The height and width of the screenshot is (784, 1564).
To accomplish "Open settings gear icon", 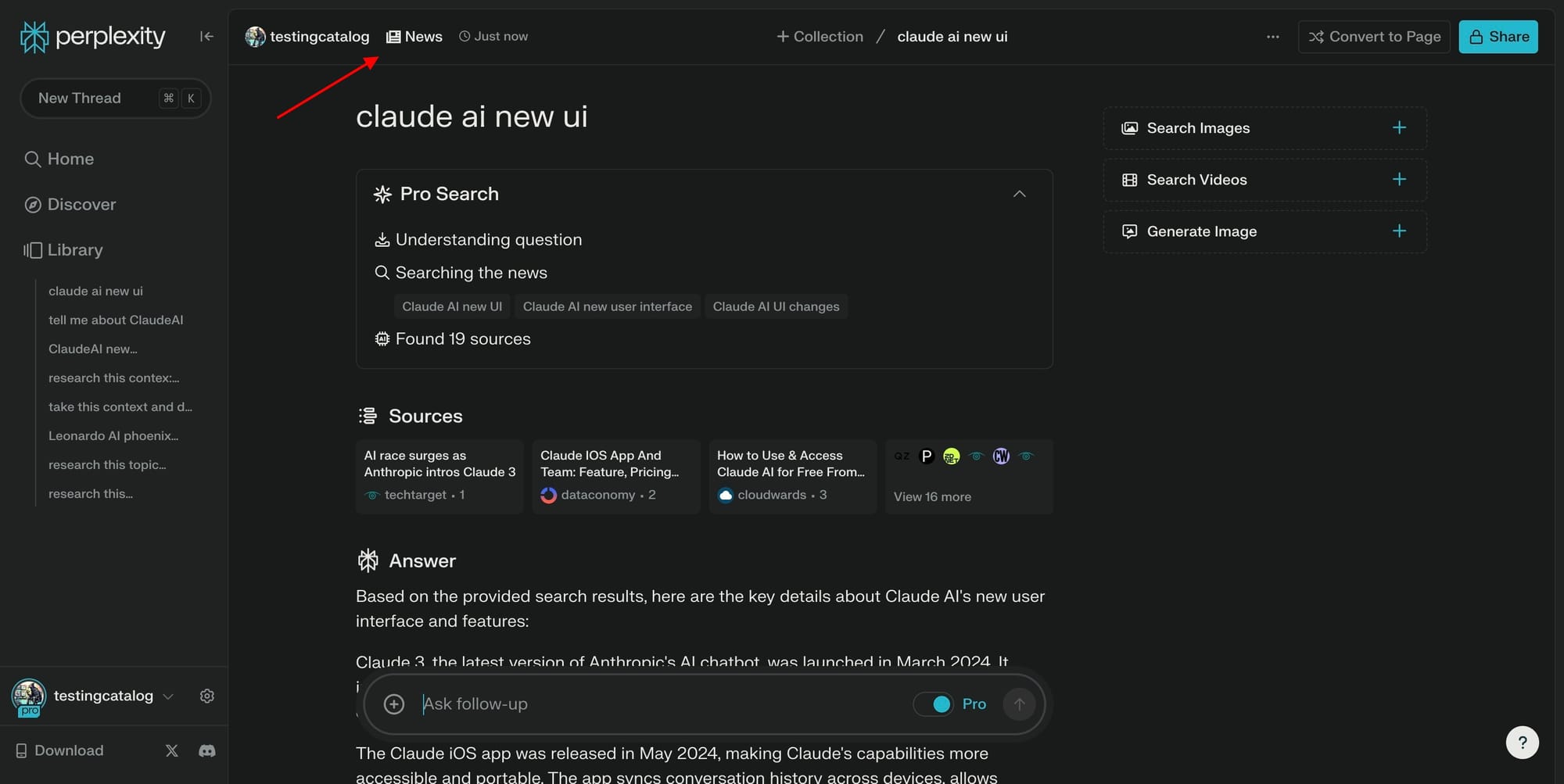I will (x=207, y=696).
